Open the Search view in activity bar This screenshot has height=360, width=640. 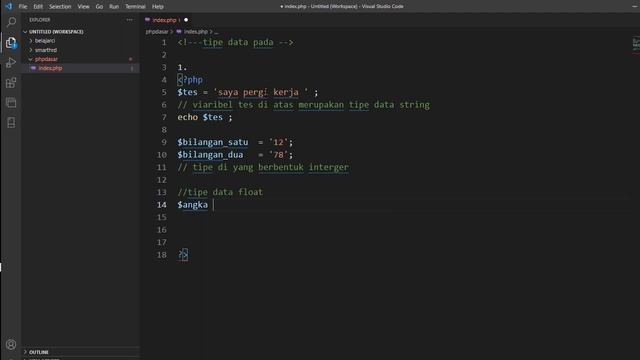(11, 22)
